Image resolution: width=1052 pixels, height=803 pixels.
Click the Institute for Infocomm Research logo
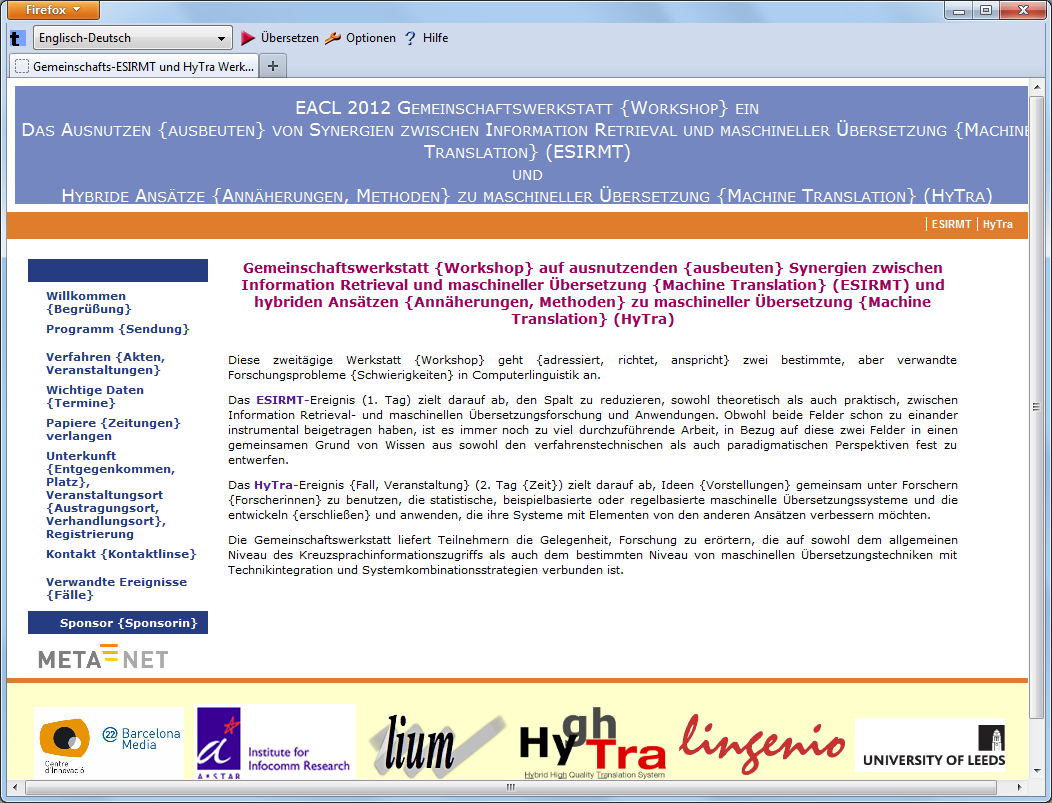point(275,744)
